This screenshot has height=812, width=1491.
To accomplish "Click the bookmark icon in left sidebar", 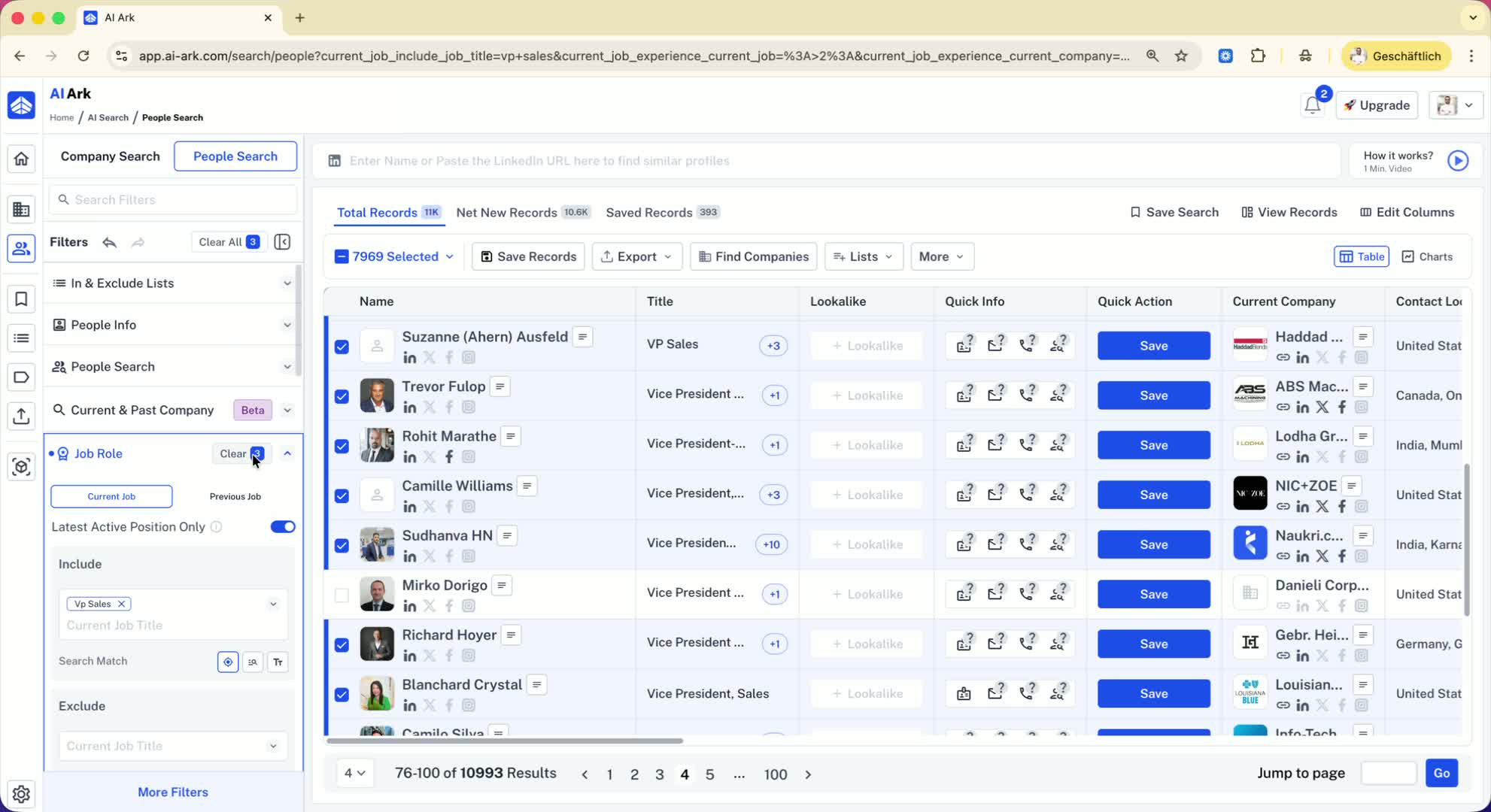I will (21, 299).
